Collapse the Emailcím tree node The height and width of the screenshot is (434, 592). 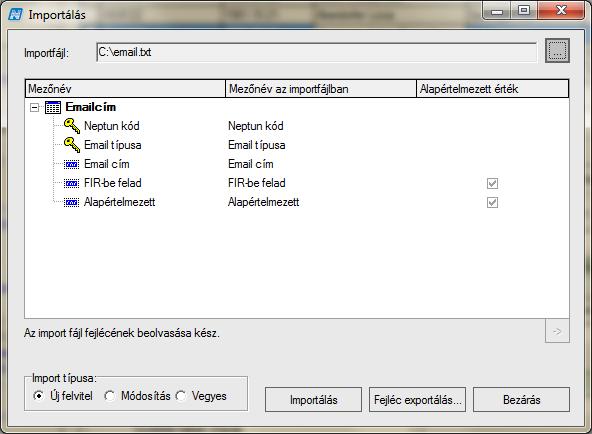tap(34, 108)
